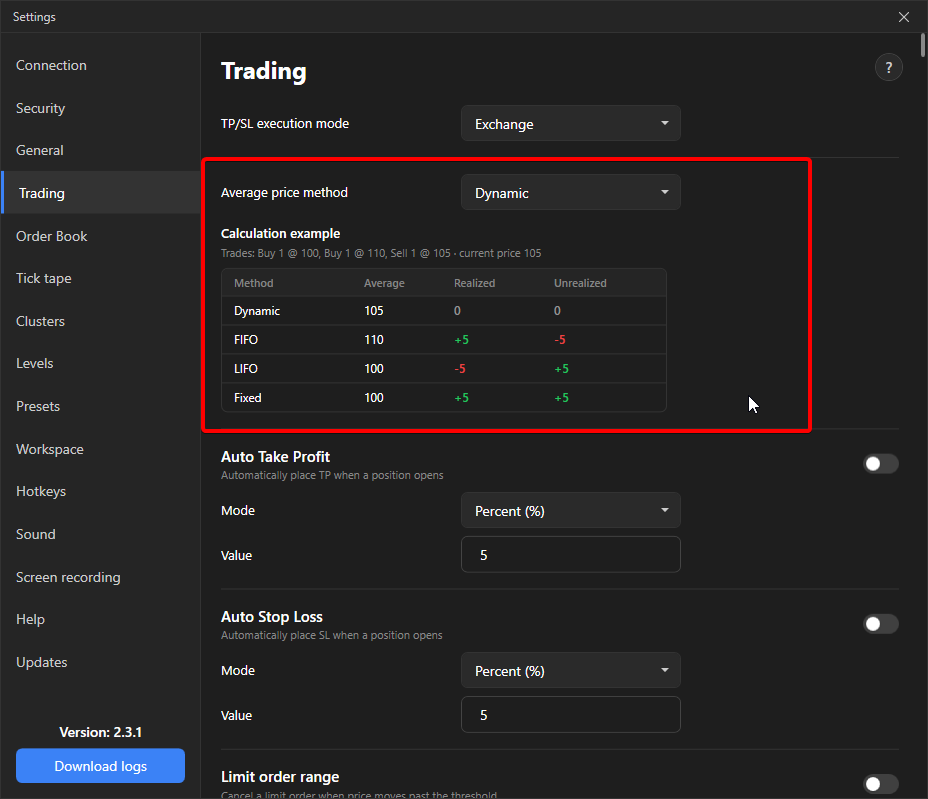
Task: Switch to the Workspace settings section
Action: (x=101, y=449)
